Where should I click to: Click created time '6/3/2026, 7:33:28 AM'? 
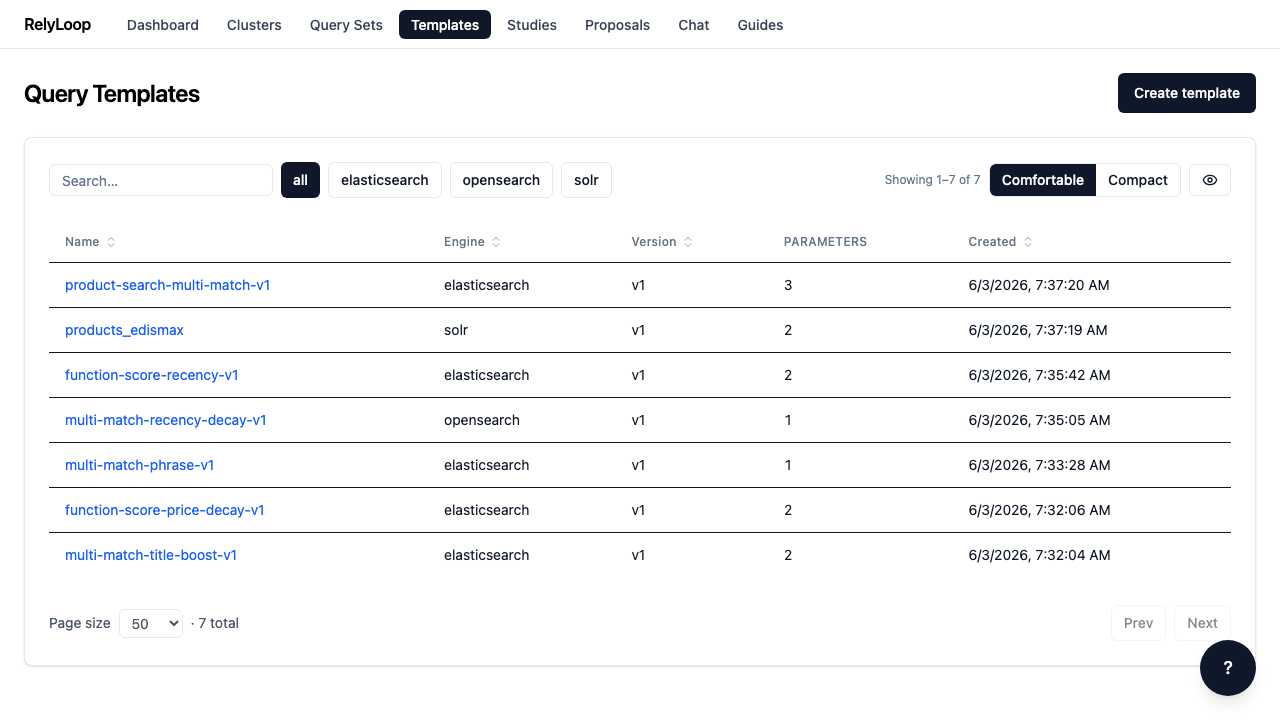tap(1039, 465)
